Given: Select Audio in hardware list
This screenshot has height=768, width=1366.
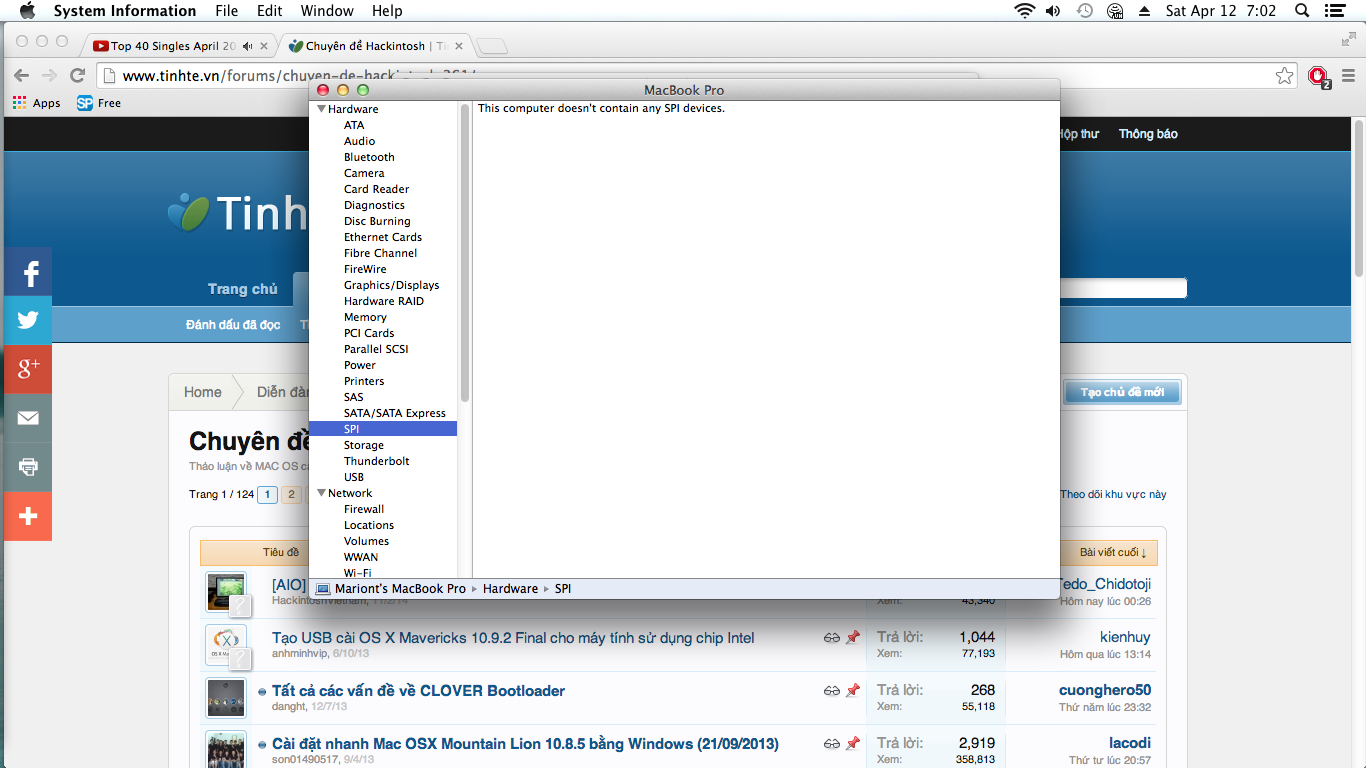Looking at the screenshot, I should pyautogui.click(x=360, y=141).
